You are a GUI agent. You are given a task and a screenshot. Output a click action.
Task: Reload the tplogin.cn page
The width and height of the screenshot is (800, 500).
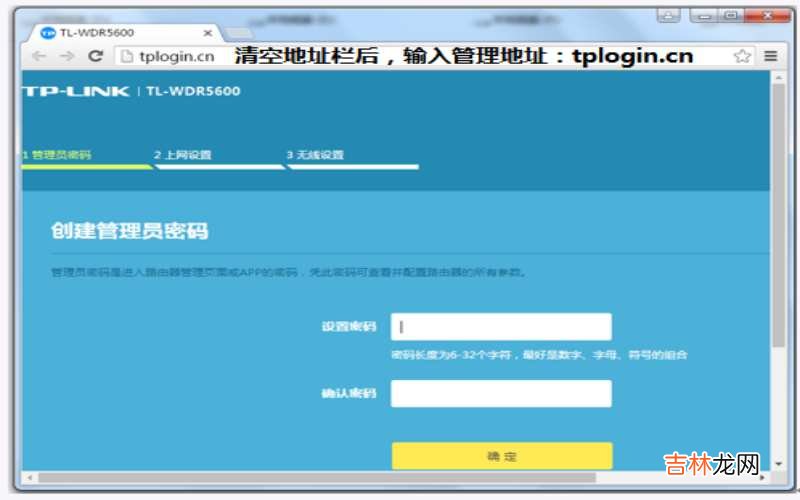[x=96, y=56]
